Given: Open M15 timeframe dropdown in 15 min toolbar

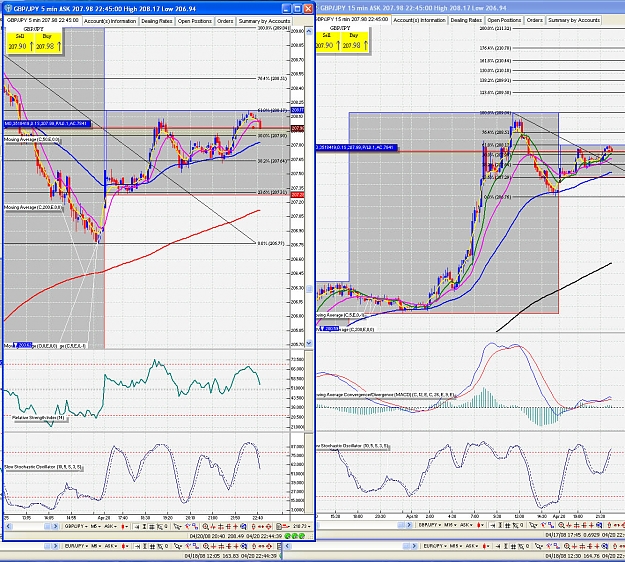Looking at the screenshot, I should [x=450, y=525].
